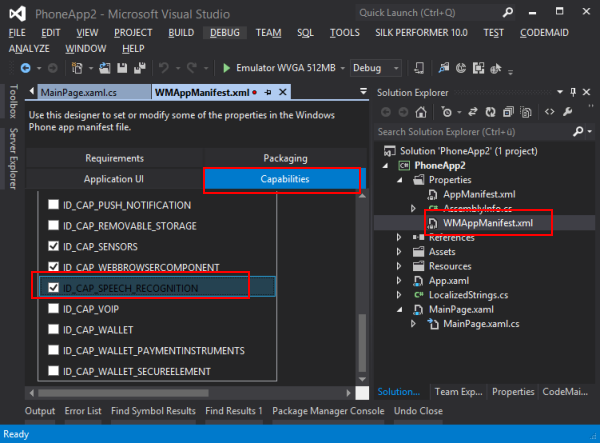Click the Pending Changes Filter clock icon

point(446,112)
